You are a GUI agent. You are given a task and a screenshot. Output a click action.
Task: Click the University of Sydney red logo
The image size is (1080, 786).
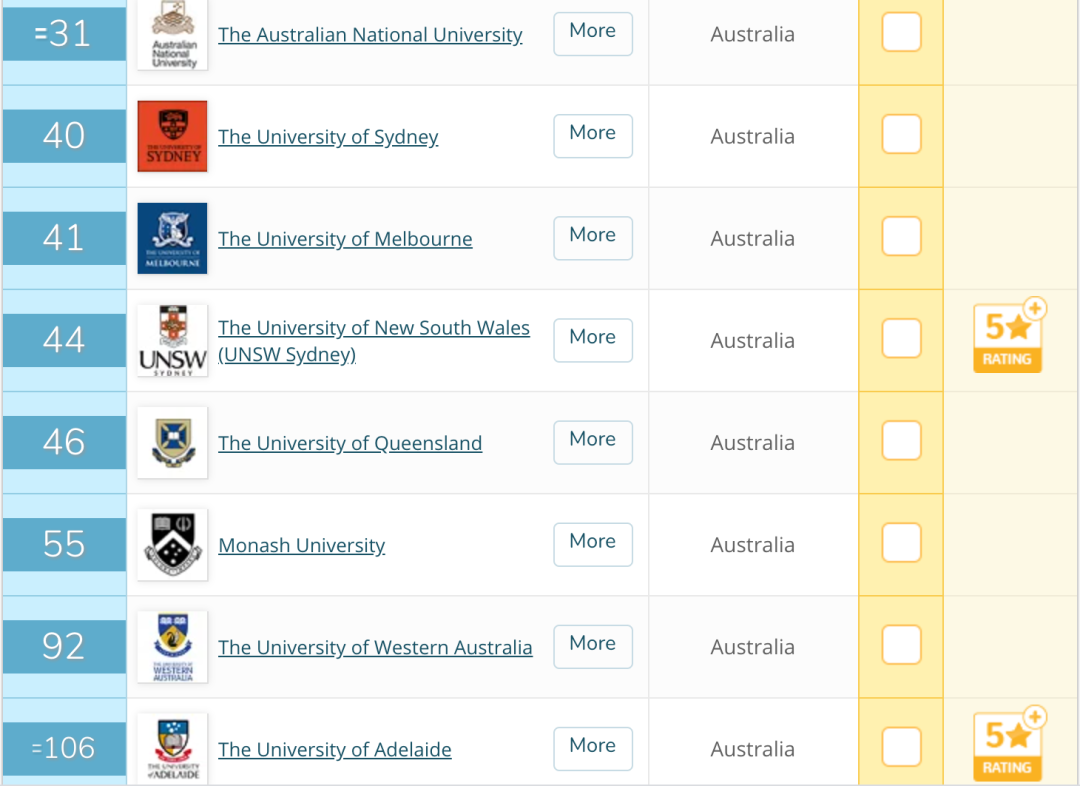pyautogui.click(x=172, y=136)
